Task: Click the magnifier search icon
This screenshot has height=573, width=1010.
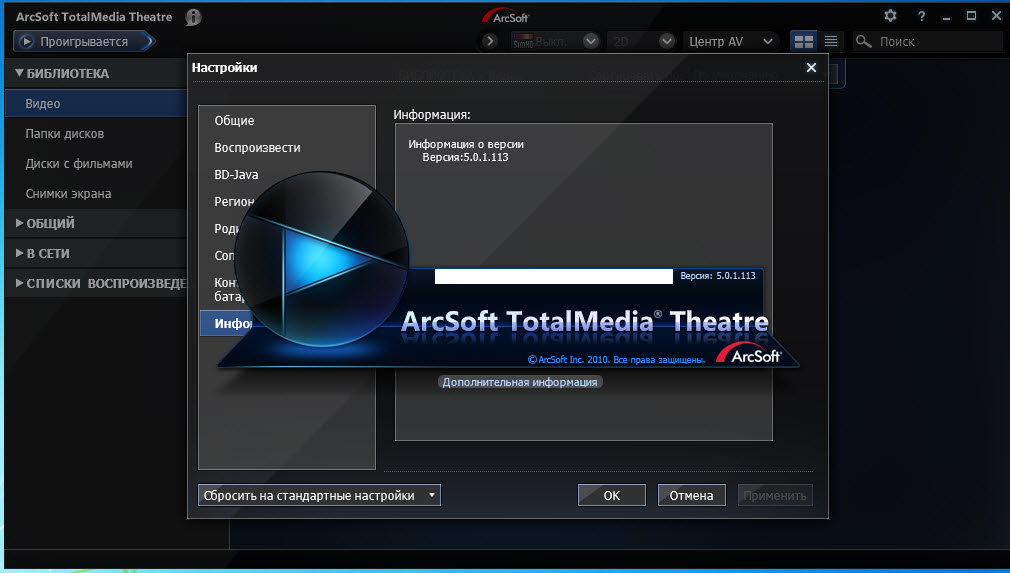Action: (x=863, y=42)
